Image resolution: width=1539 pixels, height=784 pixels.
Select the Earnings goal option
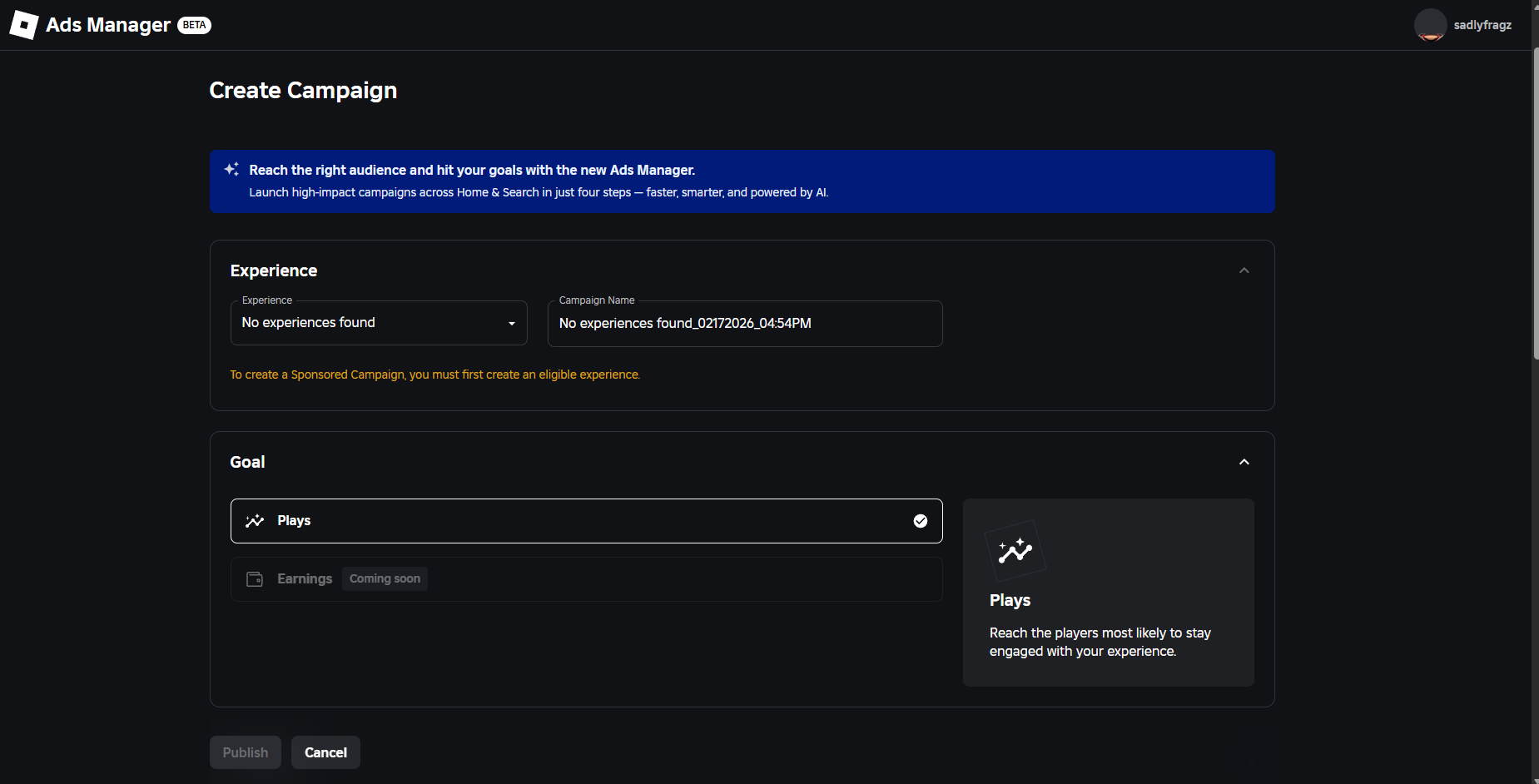pyautogui.click(x=586, y=579)
